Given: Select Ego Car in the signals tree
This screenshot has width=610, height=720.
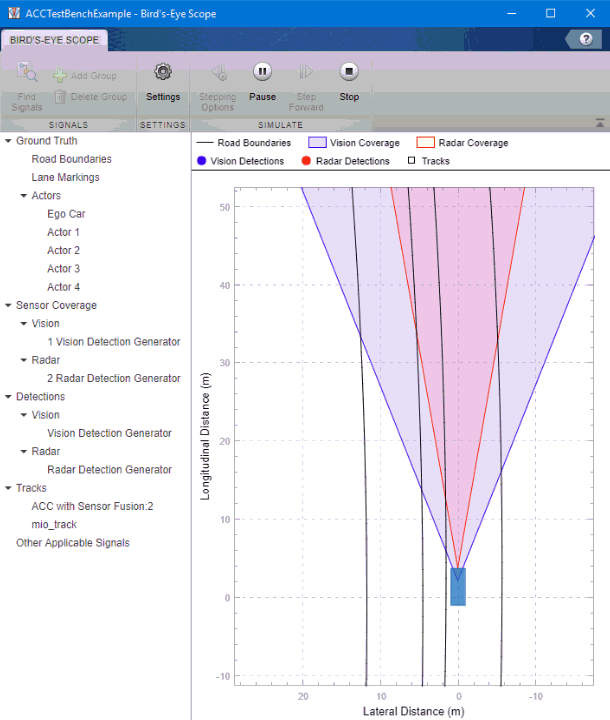Looking at the screenshot, I should pyautogui.click(x=66, y=214).
